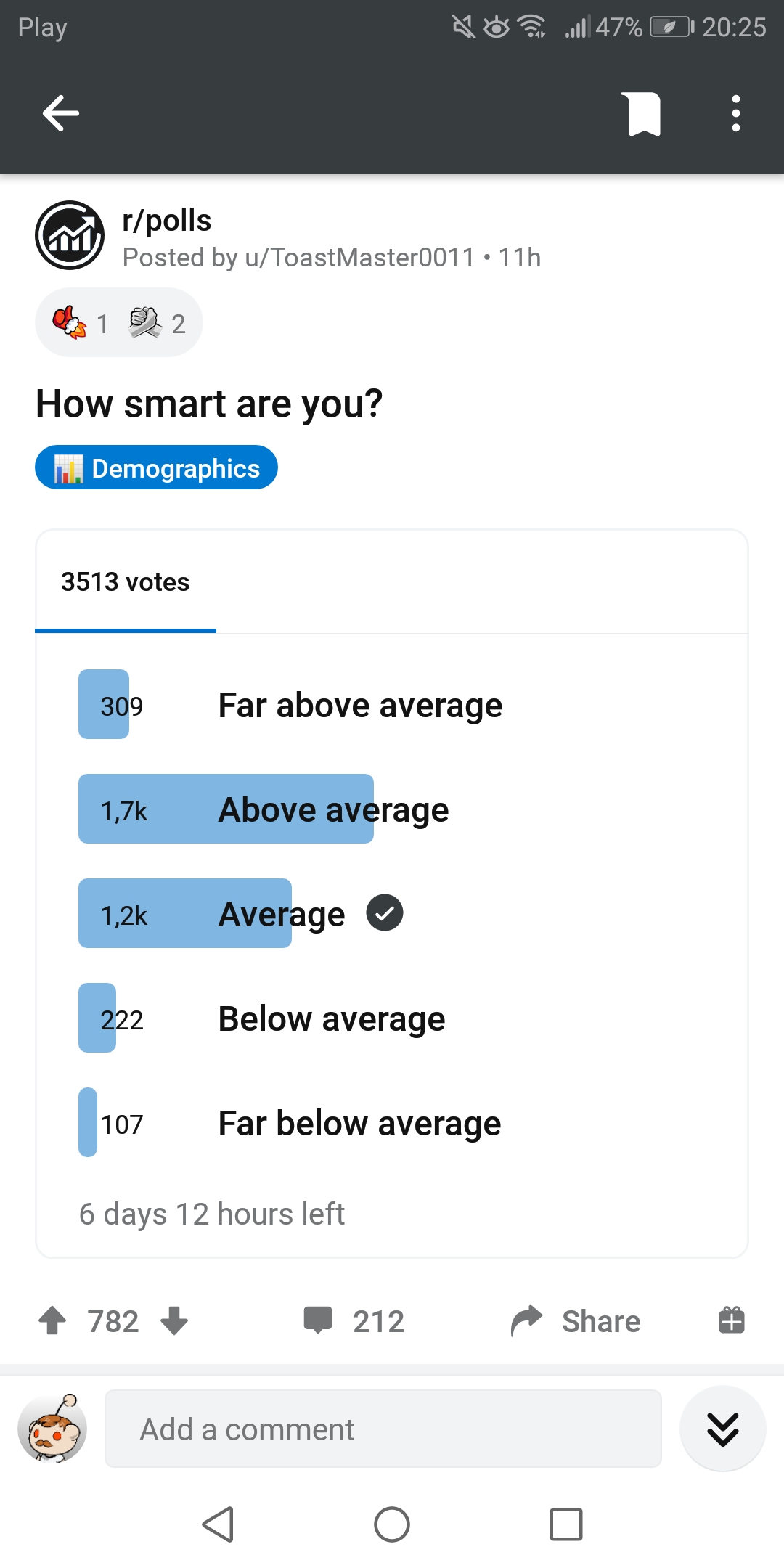Open u/ToastMaster0011 profile link

point(359,258)
